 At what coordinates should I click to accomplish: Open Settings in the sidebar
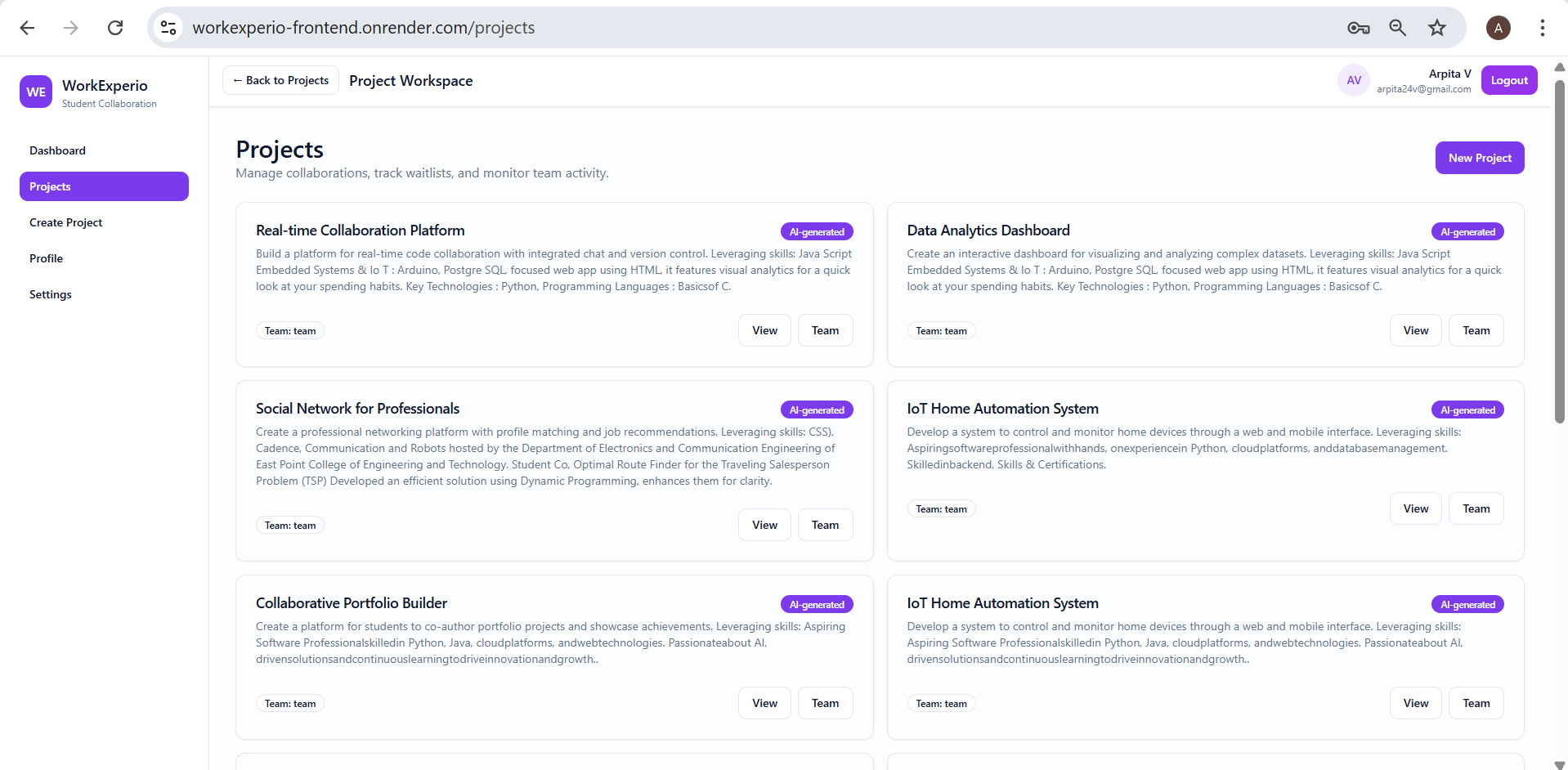(x=104, y=294)
